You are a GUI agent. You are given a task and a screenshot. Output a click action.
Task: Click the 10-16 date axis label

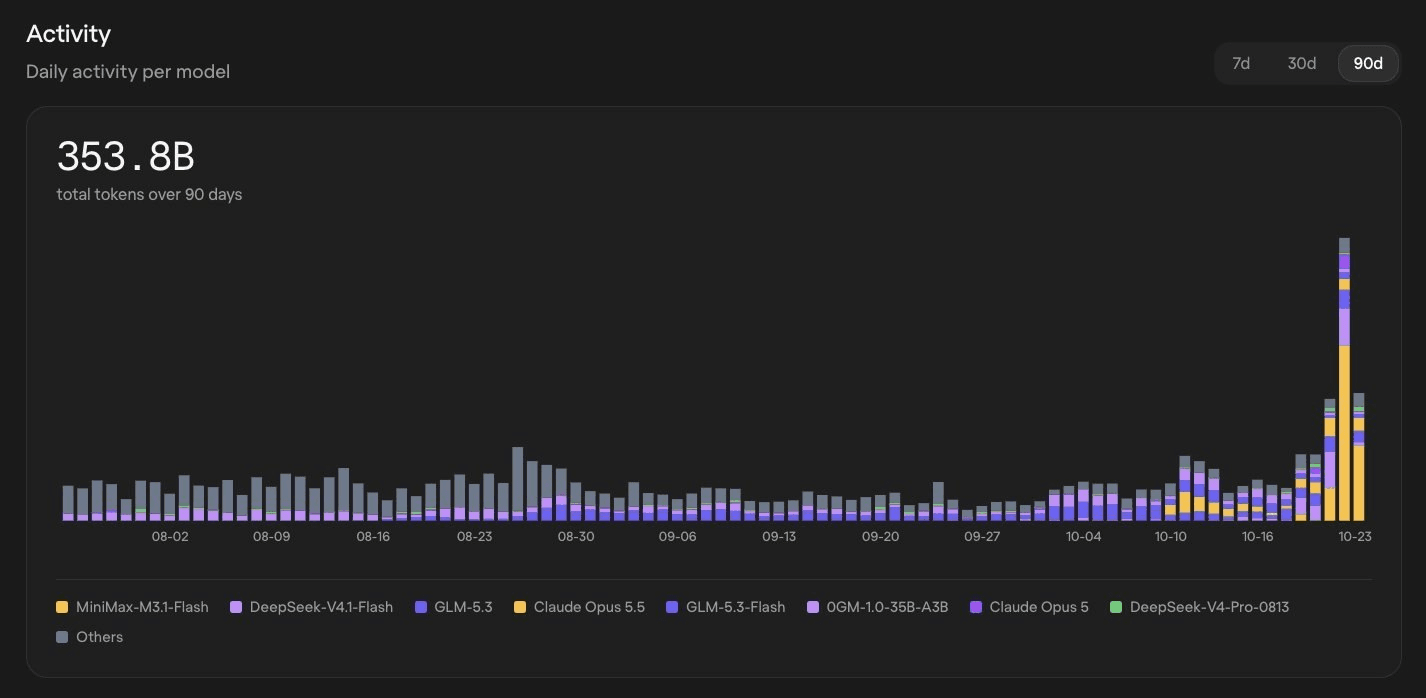pyautogui.click(x=1257, y=537)
